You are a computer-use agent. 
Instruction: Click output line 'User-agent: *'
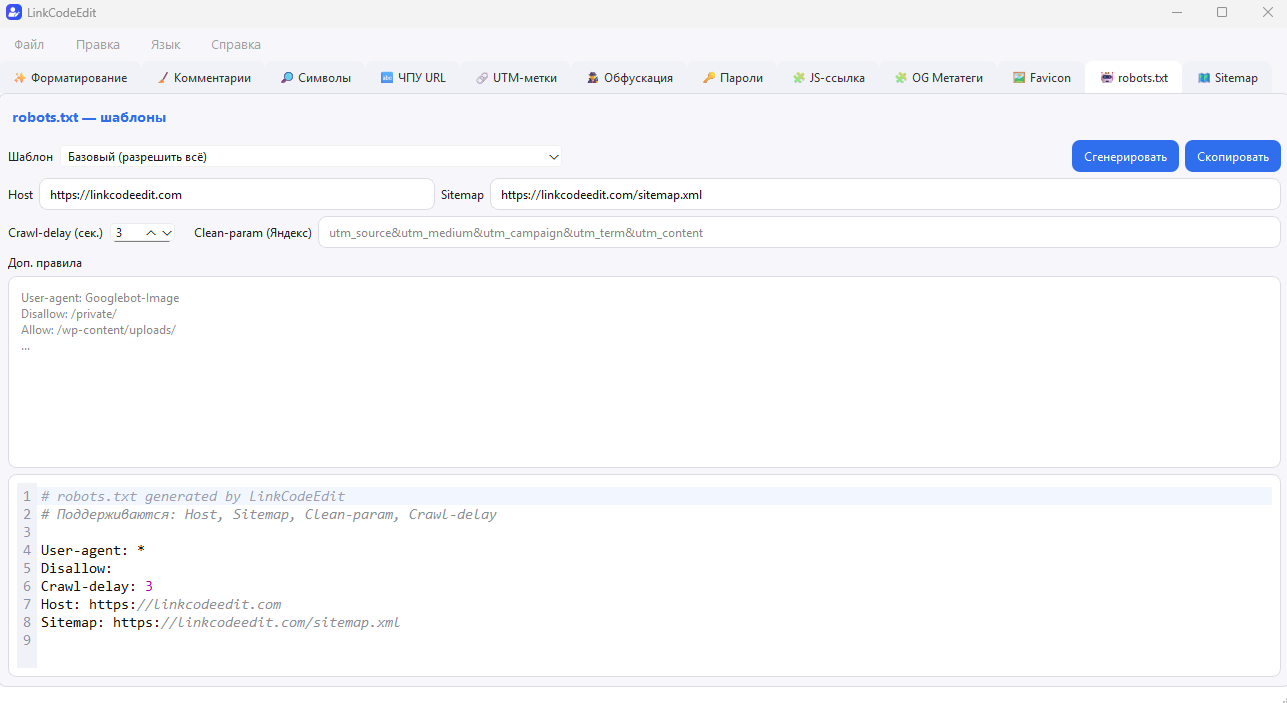[x=93, y=550]
